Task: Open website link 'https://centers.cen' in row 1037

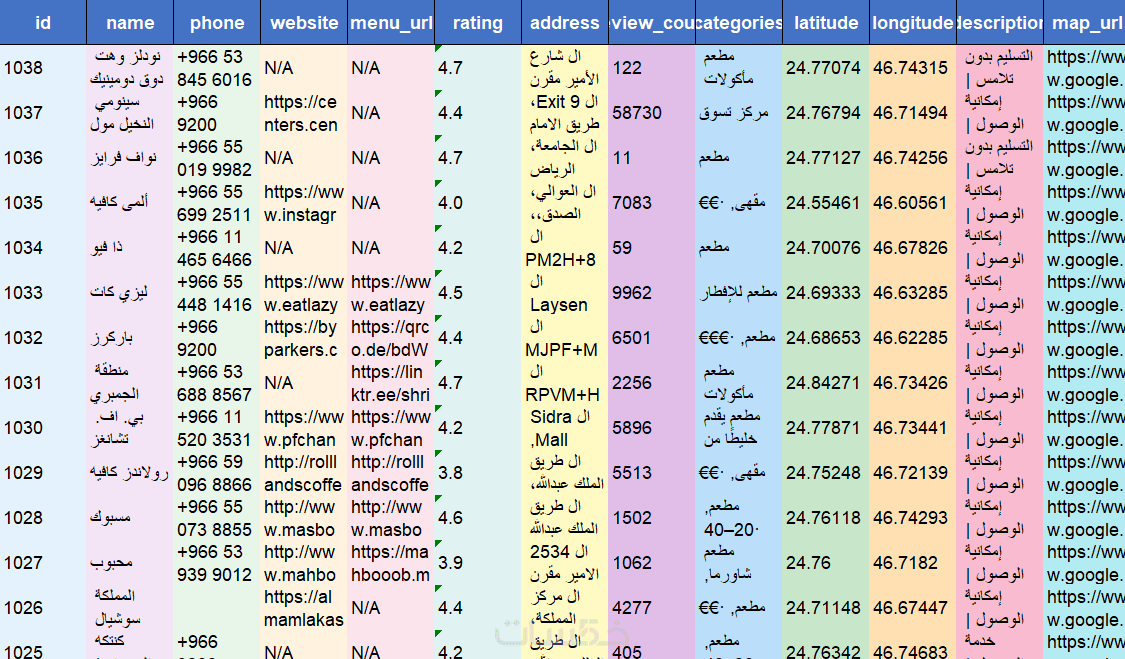Action: point(304,113)
